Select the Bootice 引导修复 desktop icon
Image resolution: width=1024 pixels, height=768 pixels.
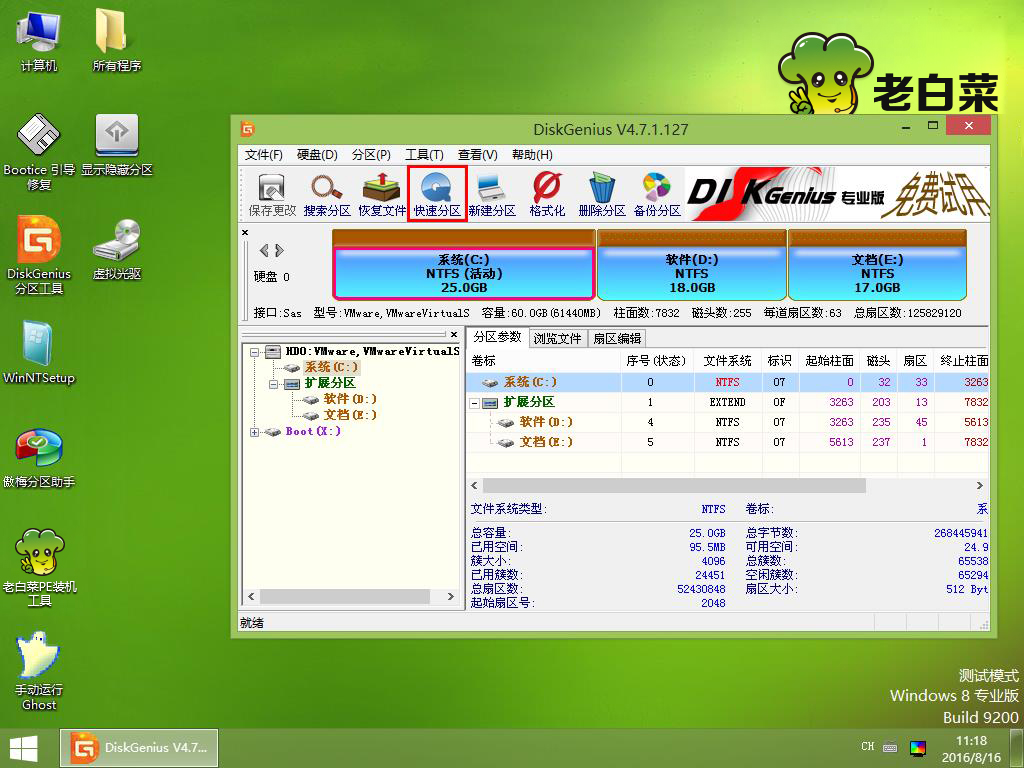coord(39,152)
